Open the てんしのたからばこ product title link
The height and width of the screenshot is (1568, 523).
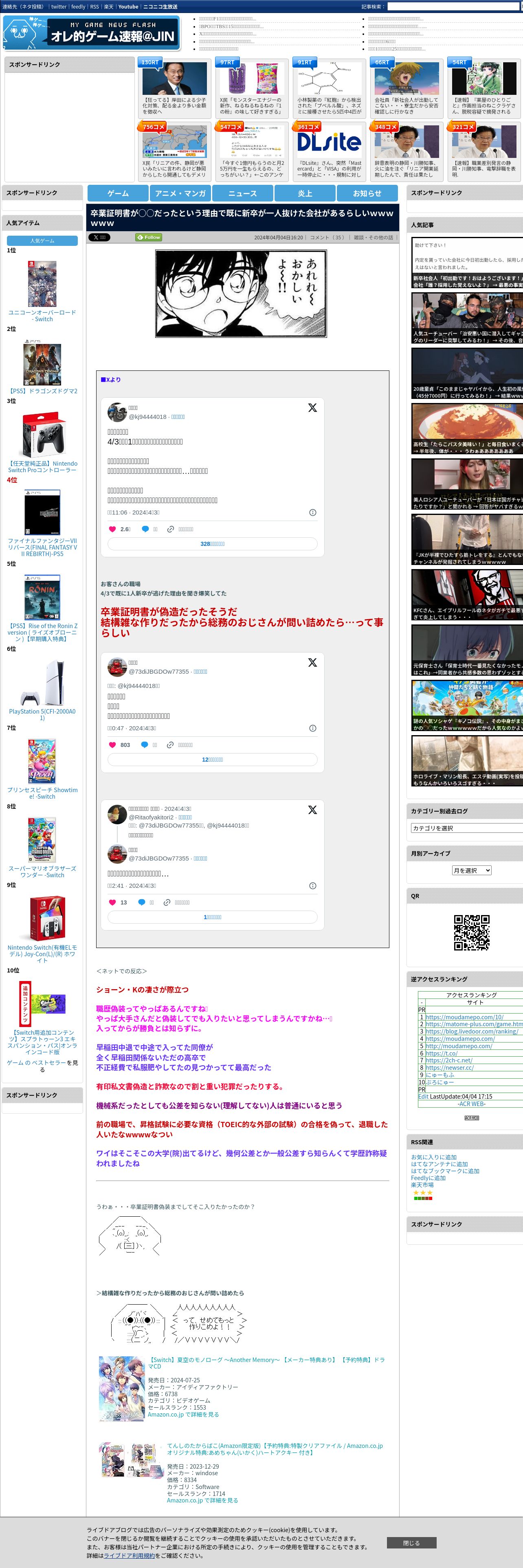tap(275, 1449)
